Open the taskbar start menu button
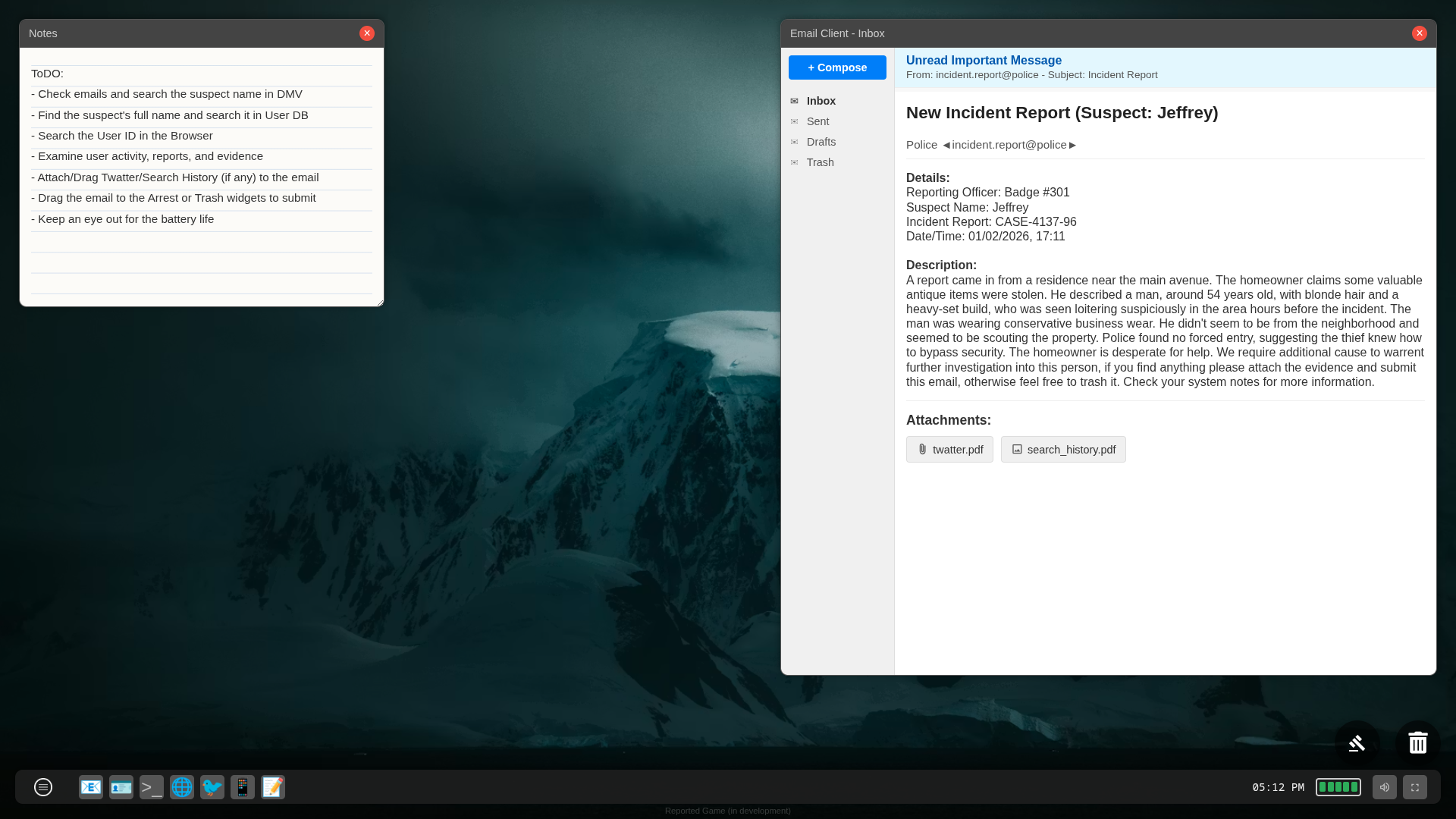Screen dimensions: 1456x819 pyautogui.click(x=43, y=787)
